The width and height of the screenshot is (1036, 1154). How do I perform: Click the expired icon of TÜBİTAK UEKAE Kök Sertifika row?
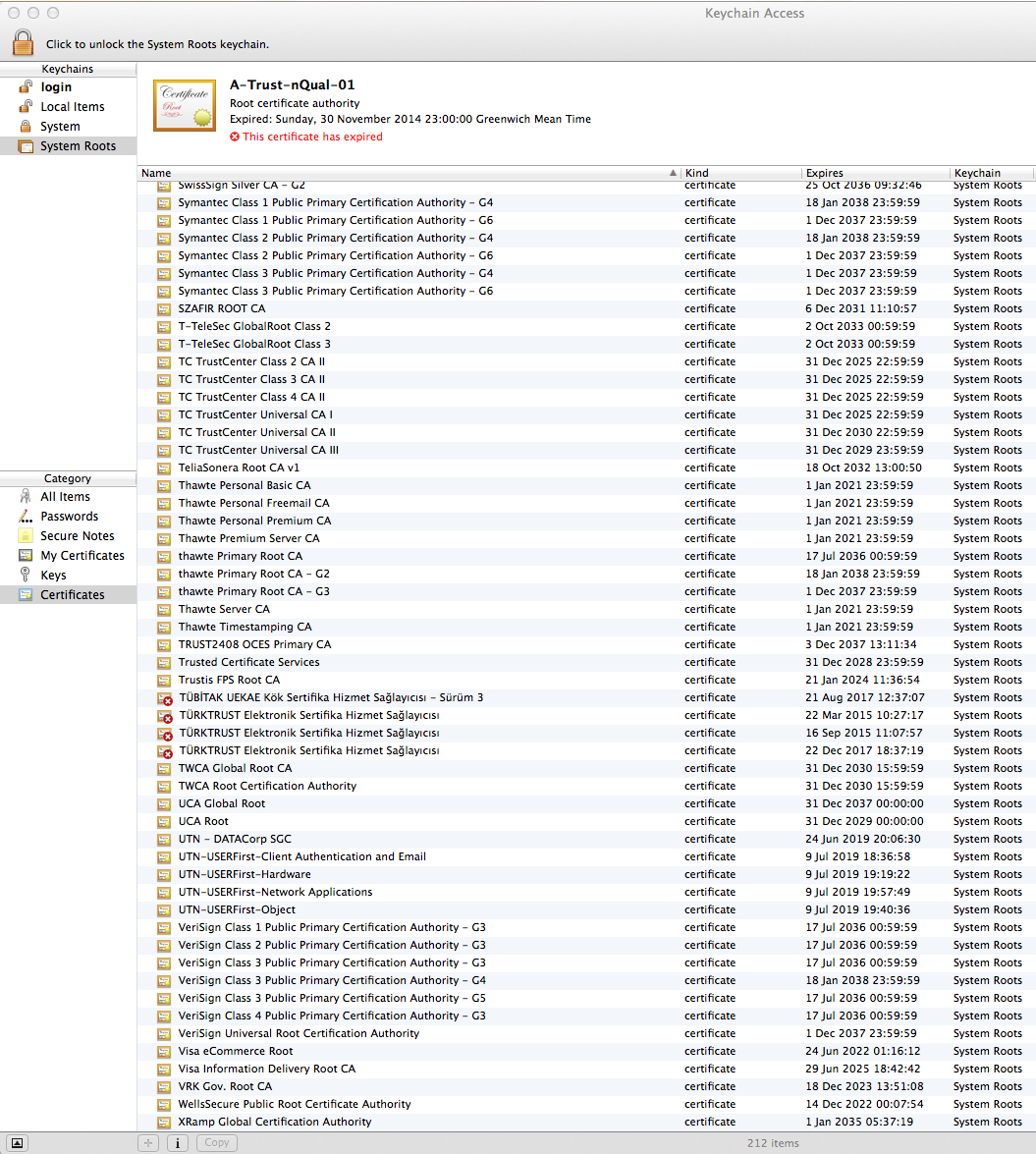[165, 698]
